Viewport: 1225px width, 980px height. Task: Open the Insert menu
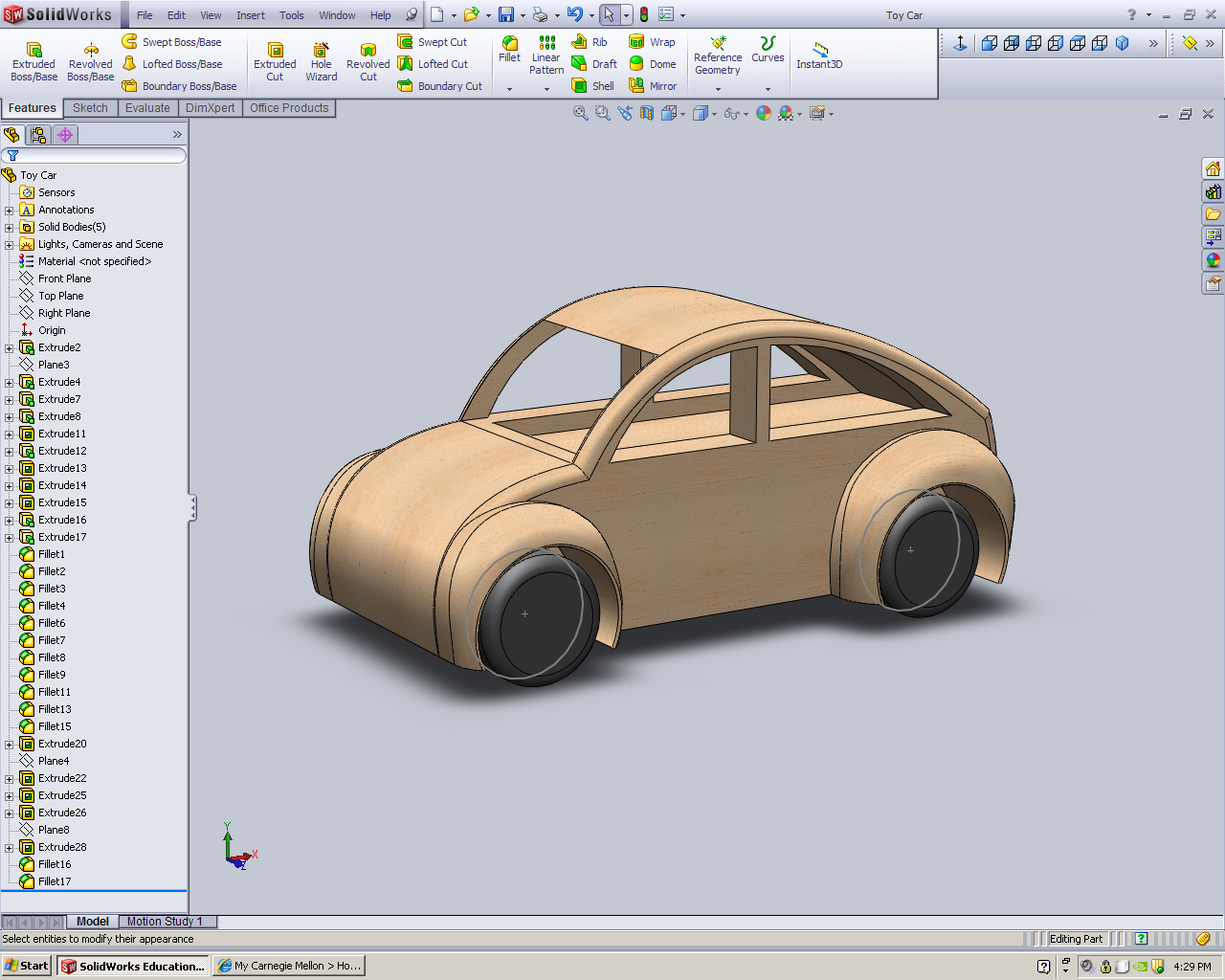[251, 15]
